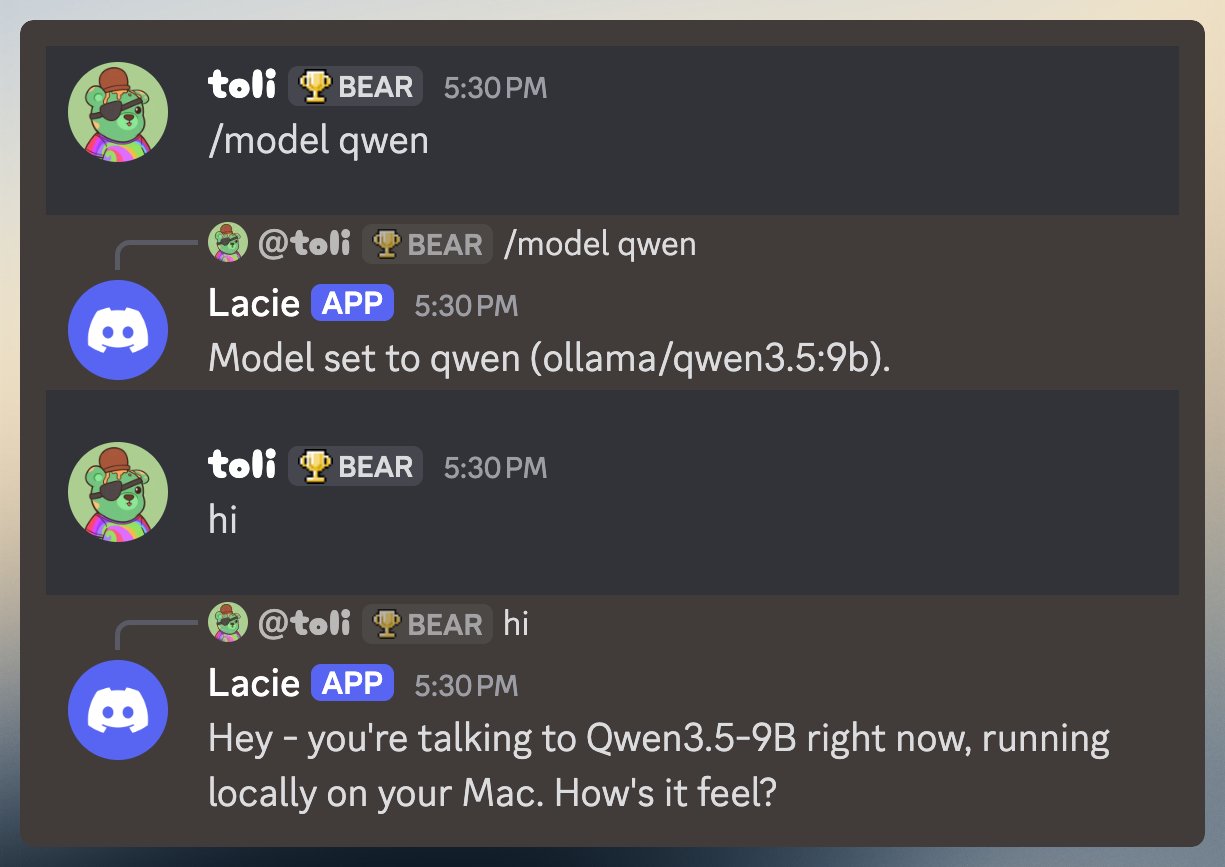Click the BEAR trophy tag above the "hi" message
This screenshot has width=1225, height=867.
tap(356, 467)
